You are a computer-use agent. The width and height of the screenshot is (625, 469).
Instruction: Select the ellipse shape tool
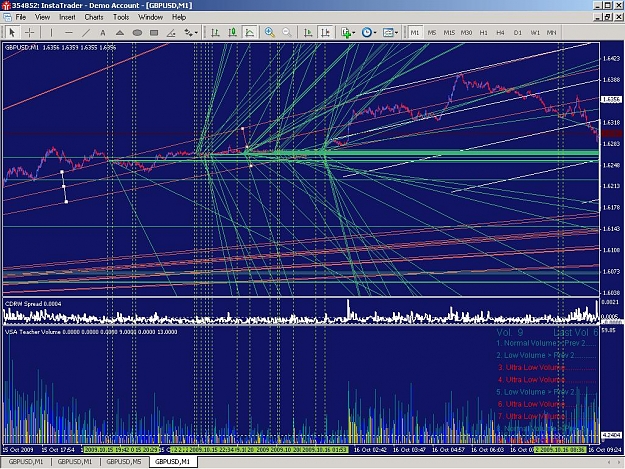coord(137,33)
